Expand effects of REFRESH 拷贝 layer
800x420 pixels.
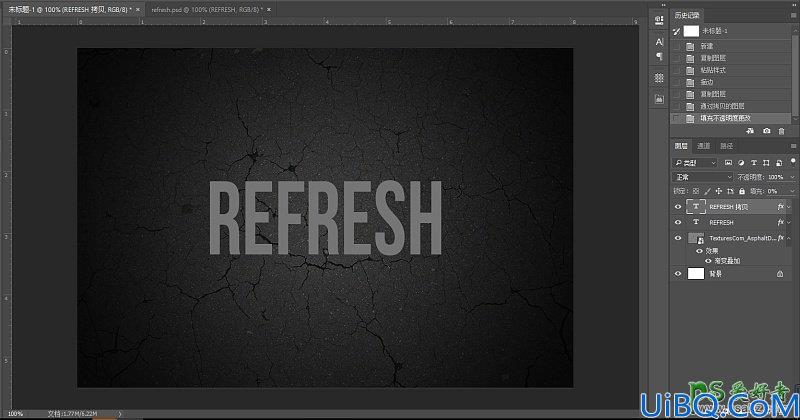click(789, 207)
